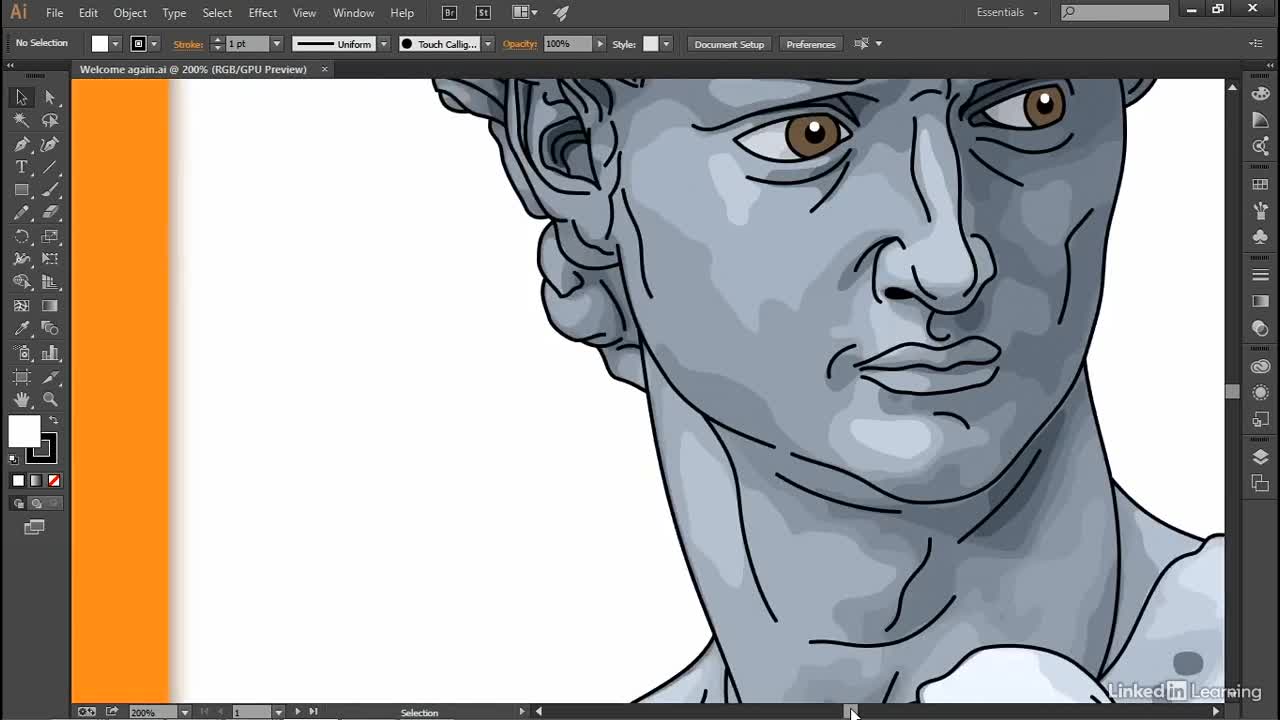The height and width of the screenshot is (720, 1280).
Task: Open the Creative Cloud Libraries panel
Action: pos(1260,367)
